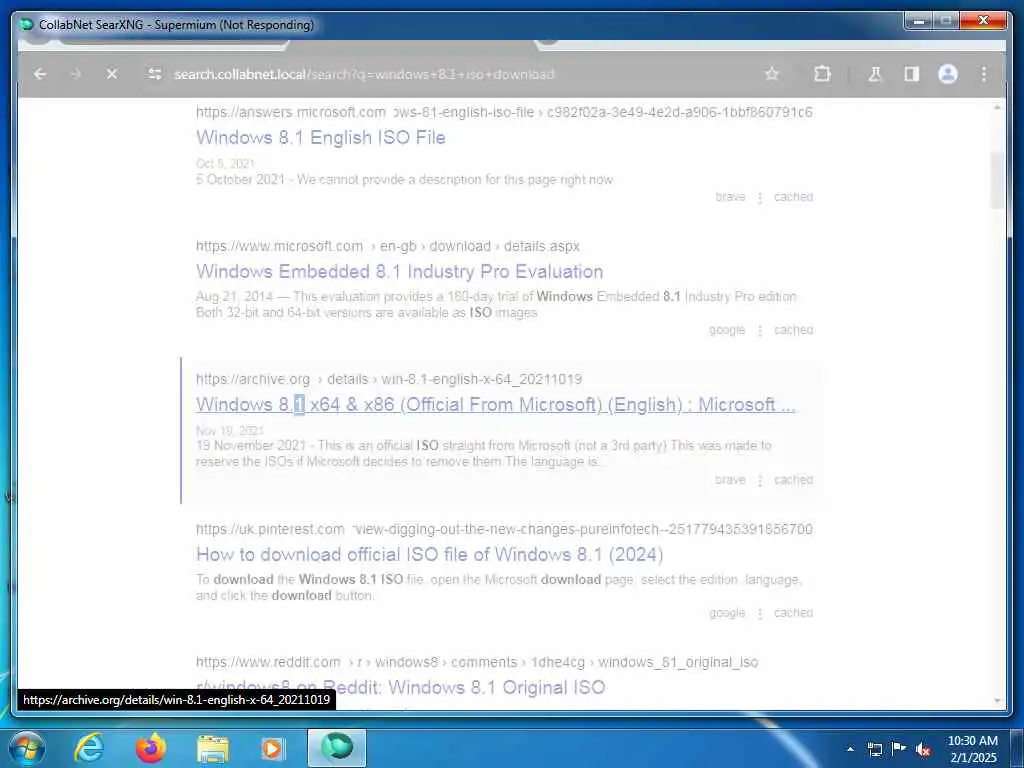
Task: Open Action Center flag icon
Action: tap(899, 749)
